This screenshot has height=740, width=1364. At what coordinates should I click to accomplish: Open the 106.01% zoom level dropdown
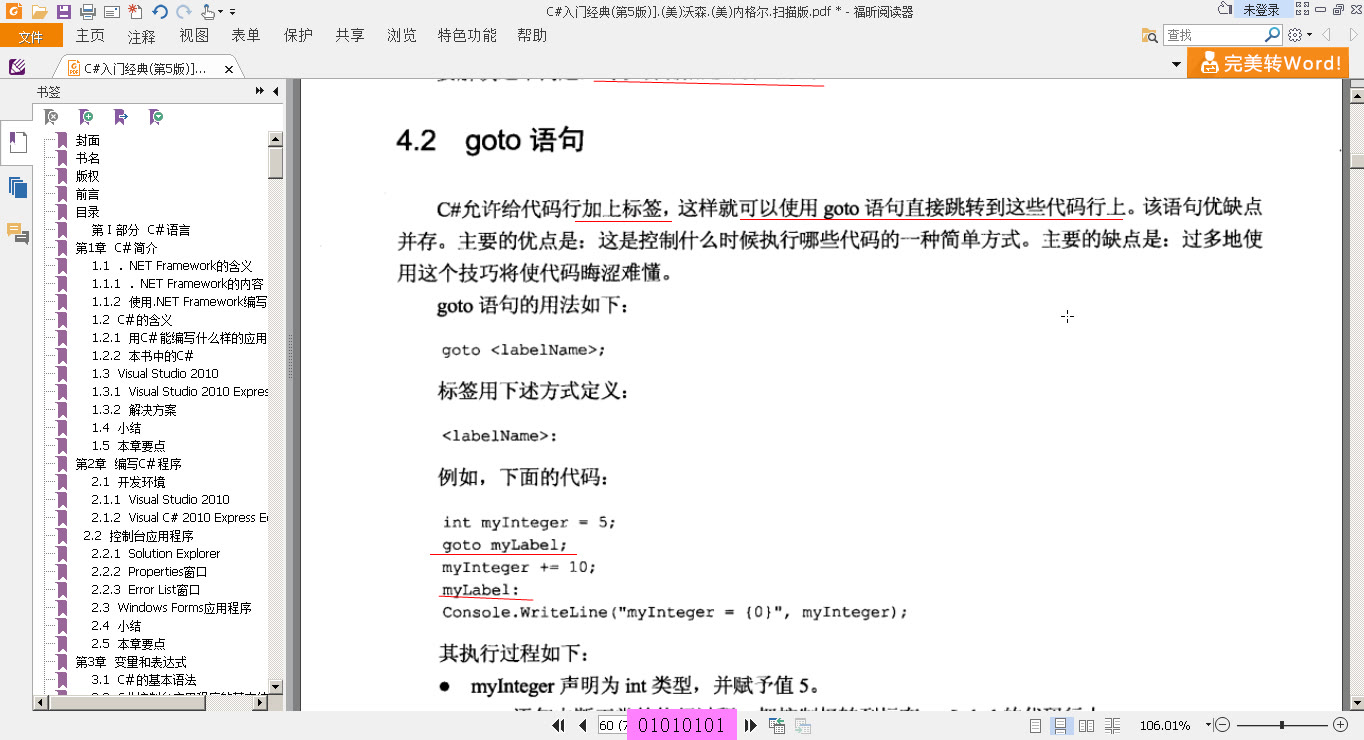1208,725
